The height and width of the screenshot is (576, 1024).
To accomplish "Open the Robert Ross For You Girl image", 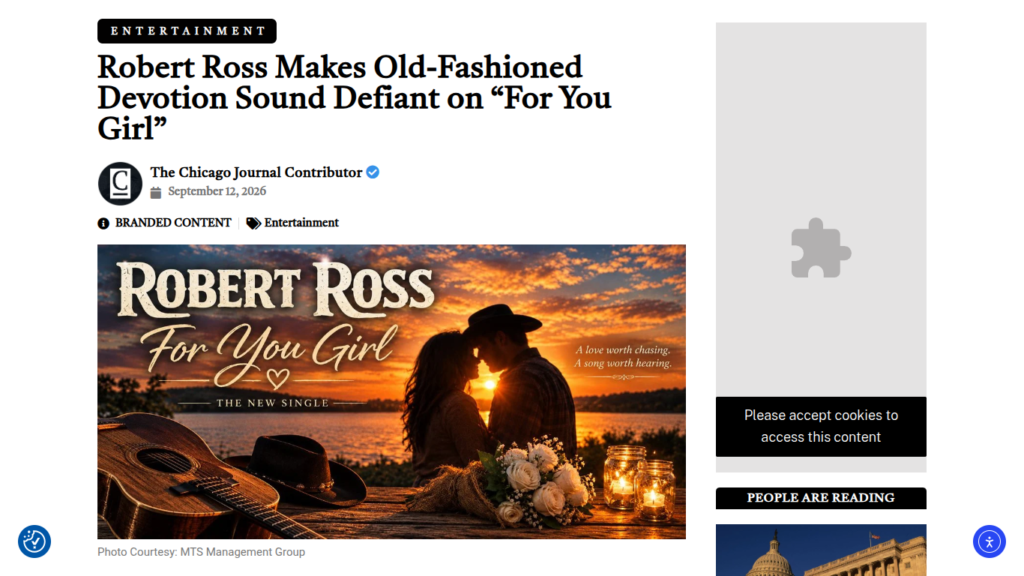I will click(x=391, y=392).
